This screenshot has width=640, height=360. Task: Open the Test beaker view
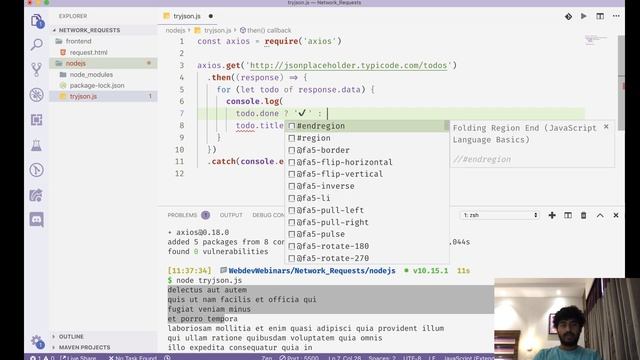coord(37,145)
